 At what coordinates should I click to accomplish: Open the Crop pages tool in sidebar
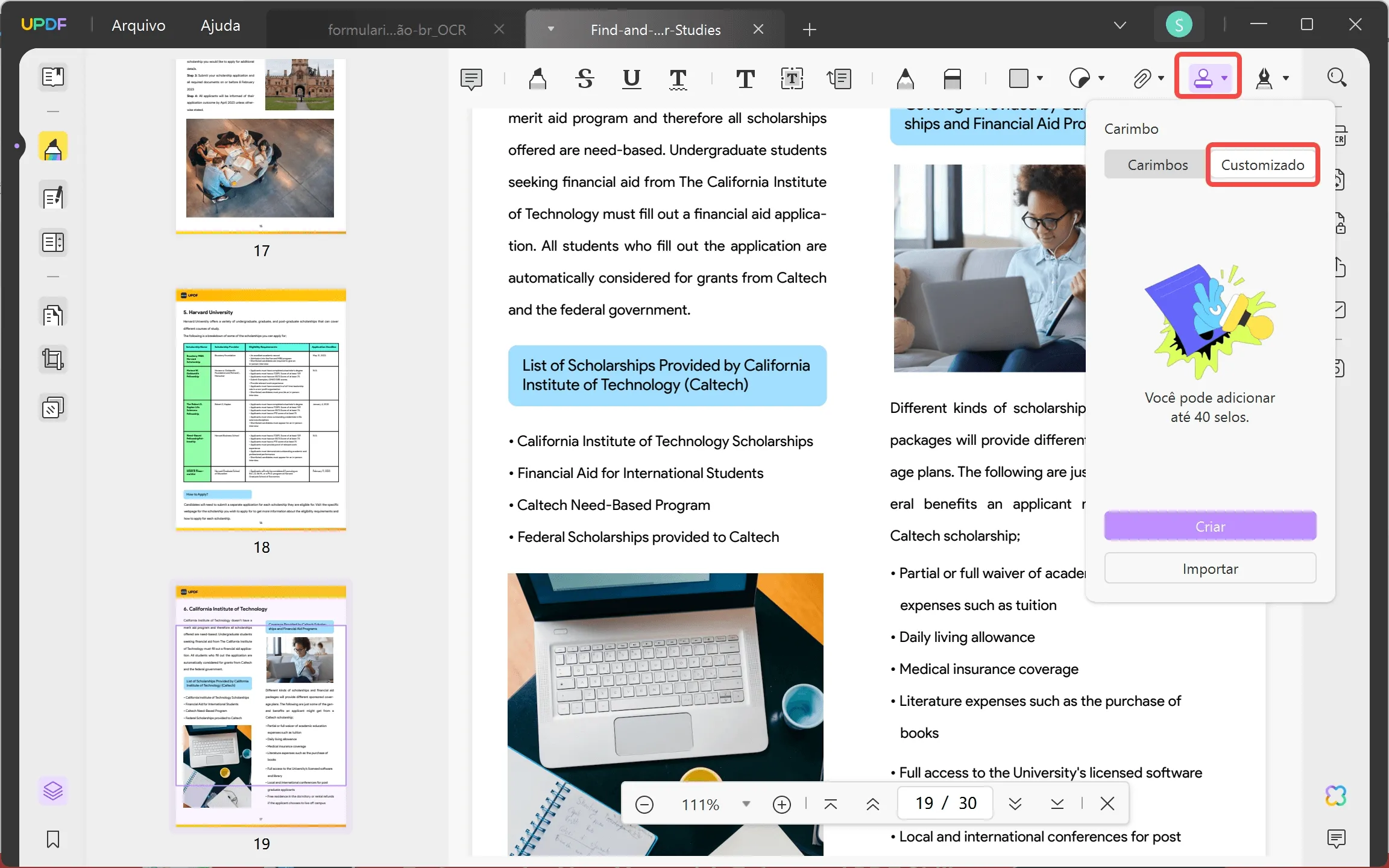(x=53, y=359)
